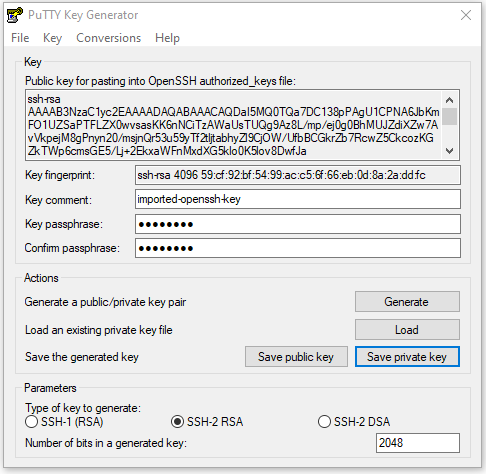Close the PuTTY Key Generator window

tap(466, 15)
